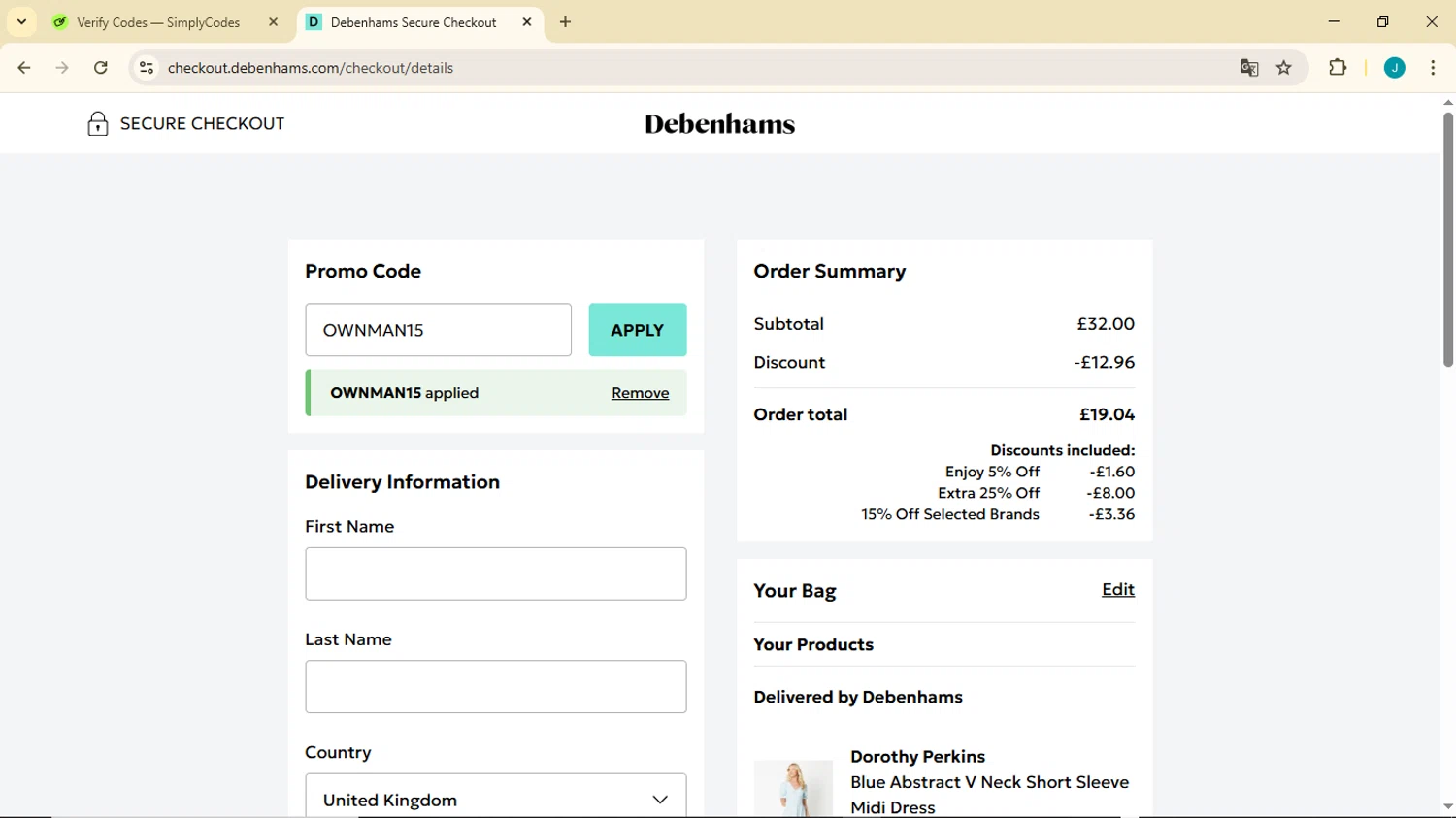Open a new browser tab

566,22
